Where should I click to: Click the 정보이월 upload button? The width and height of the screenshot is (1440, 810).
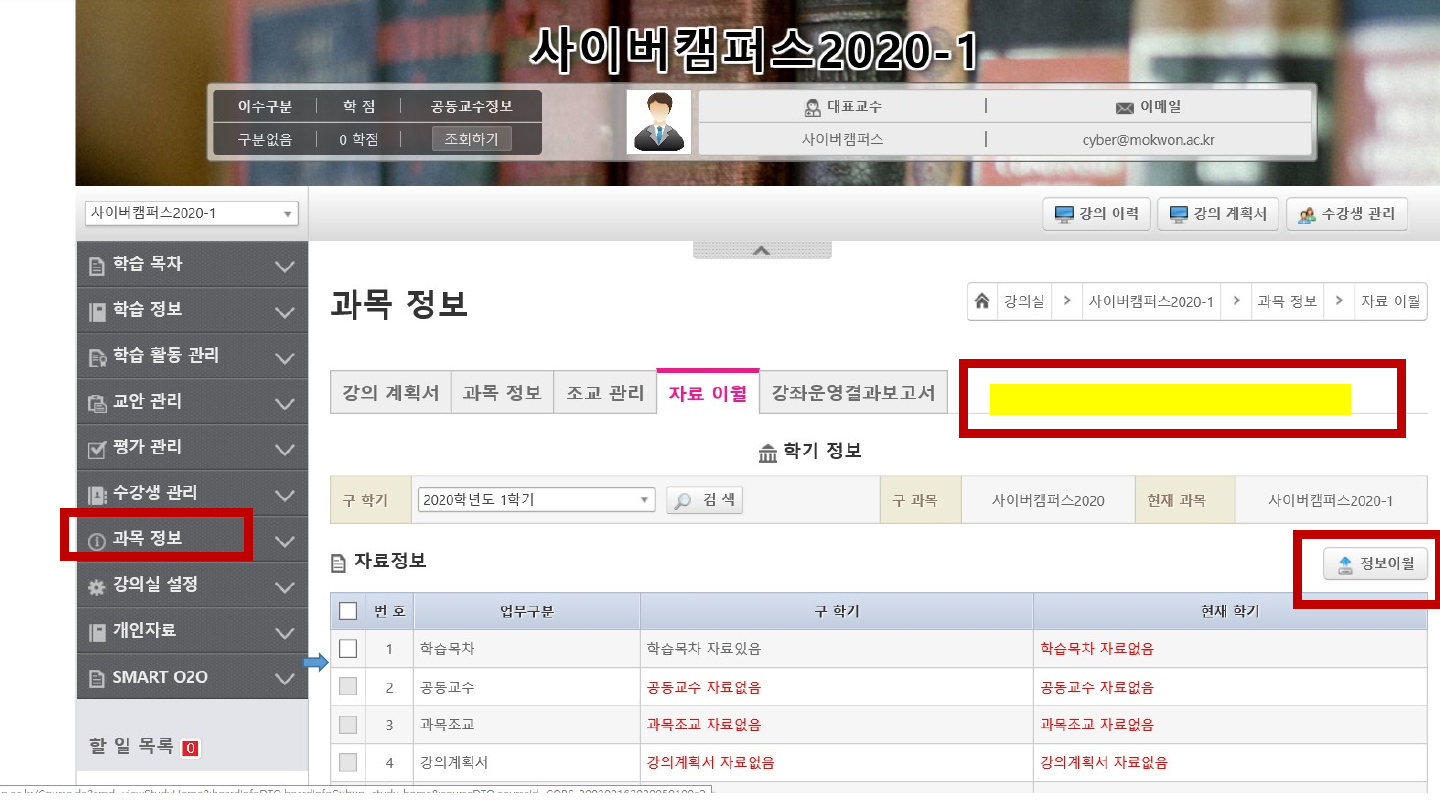point(1375,564)
